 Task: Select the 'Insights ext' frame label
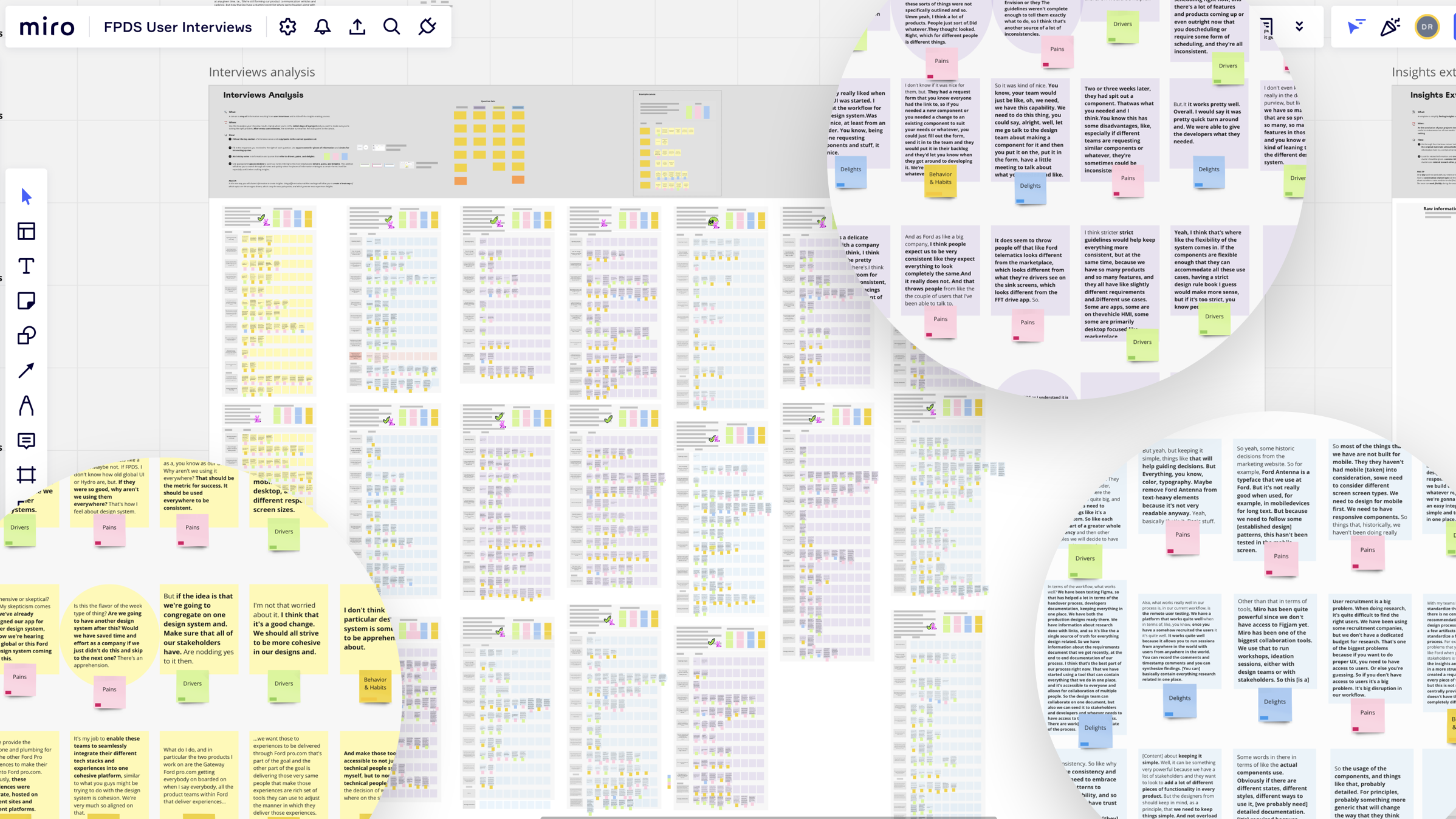click(1423, 72)
